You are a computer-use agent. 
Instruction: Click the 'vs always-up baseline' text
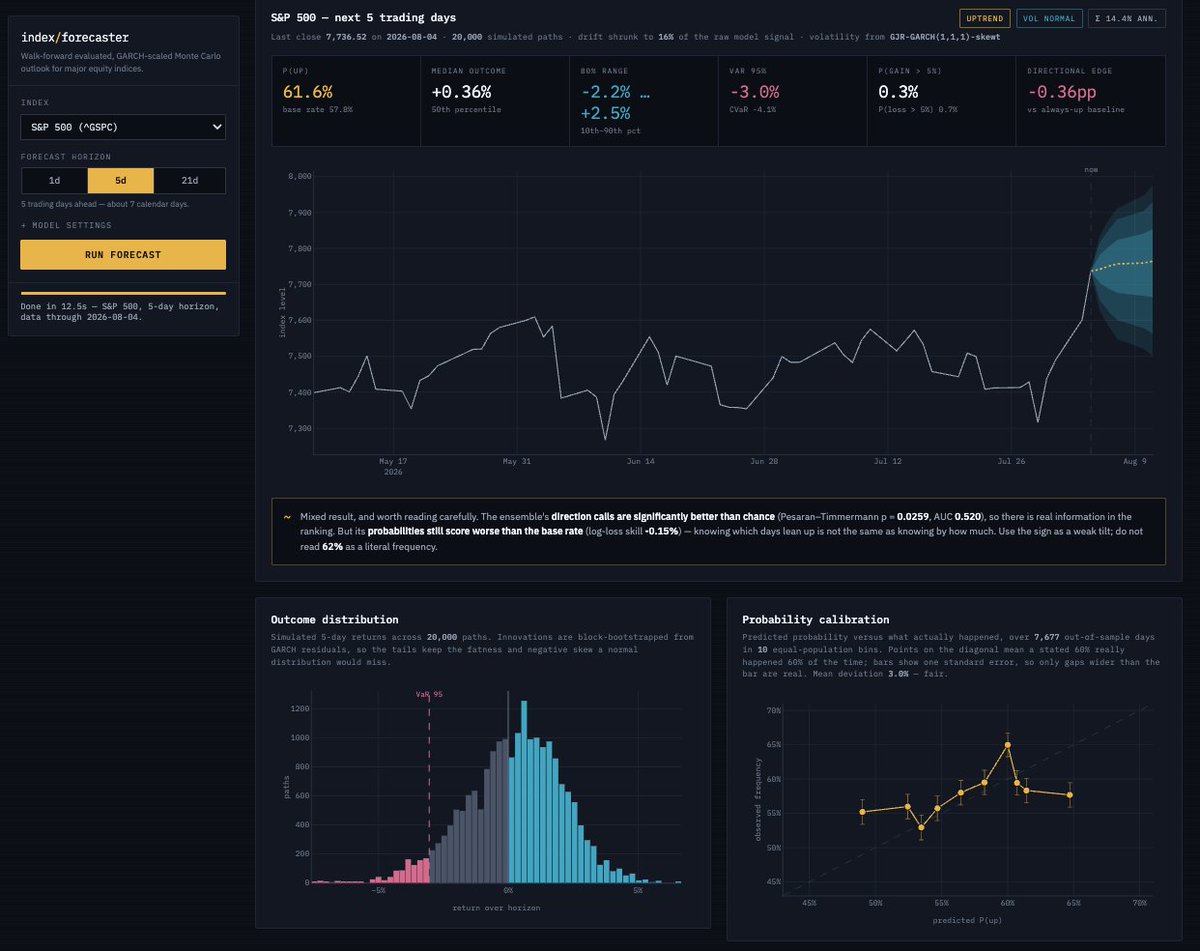1076,109
